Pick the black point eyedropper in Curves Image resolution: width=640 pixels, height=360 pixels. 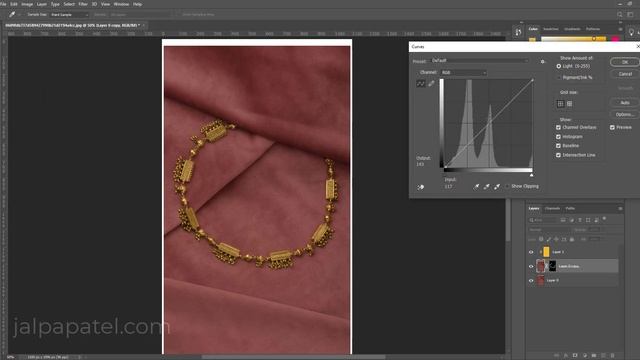coord(476,187)
